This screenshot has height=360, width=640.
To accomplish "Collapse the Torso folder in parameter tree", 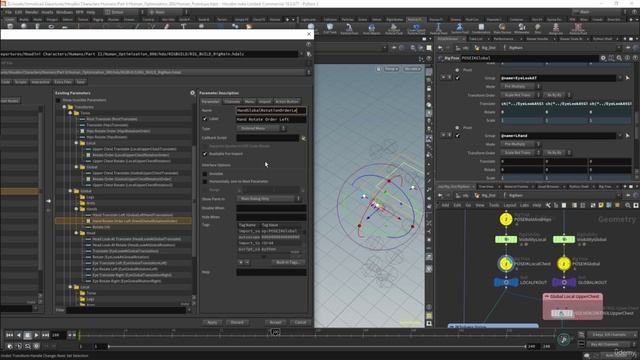I will pos(70,113).
